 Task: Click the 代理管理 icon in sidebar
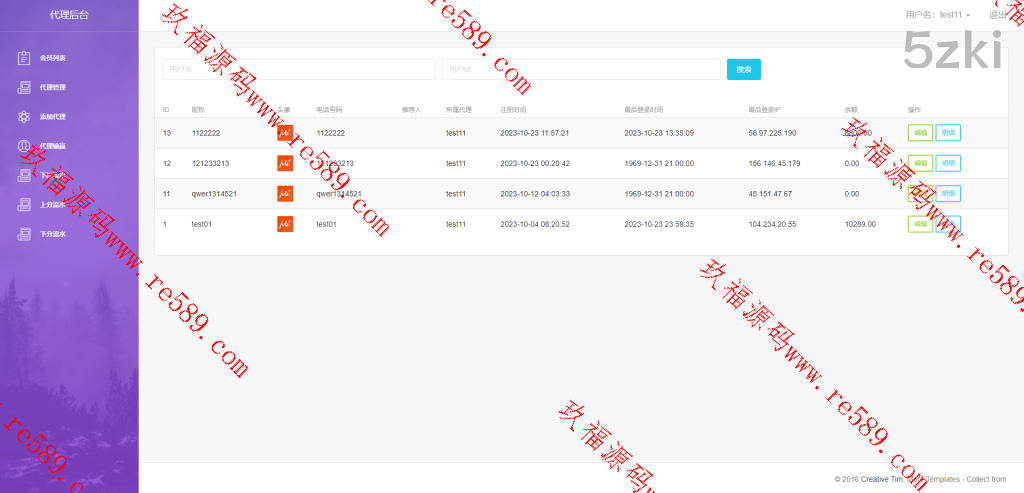[24, 87]
